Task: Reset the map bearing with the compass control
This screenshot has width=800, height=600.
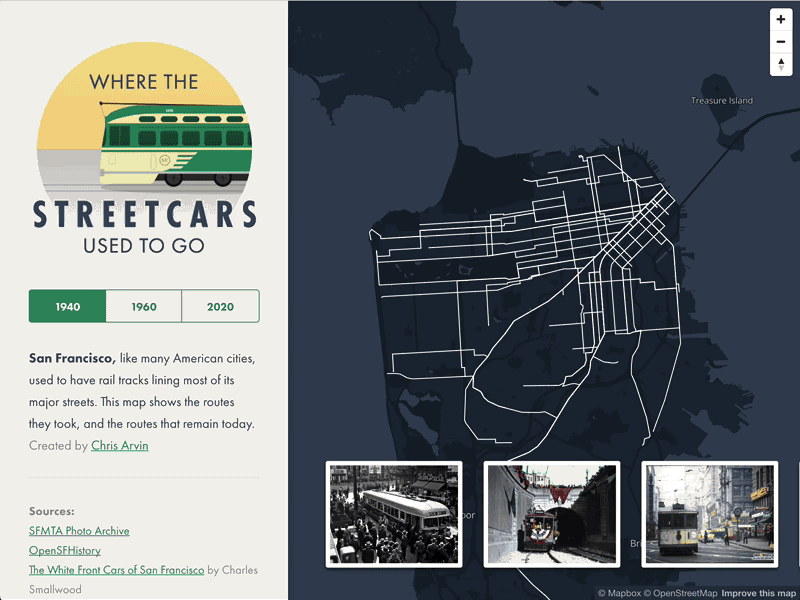Action: click(781, 65)
